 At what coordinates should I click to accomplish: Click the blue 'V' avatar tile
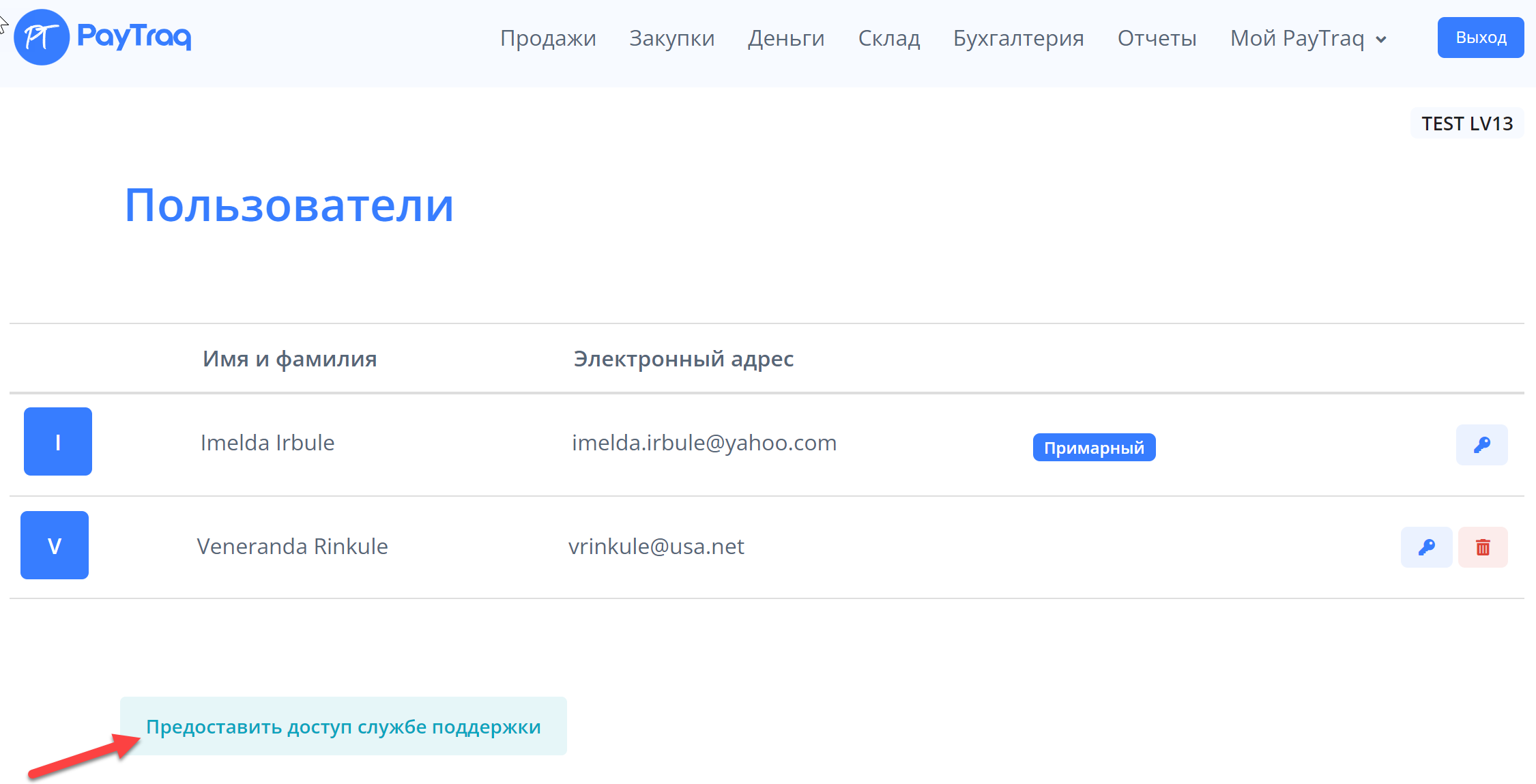pos(55,545)
